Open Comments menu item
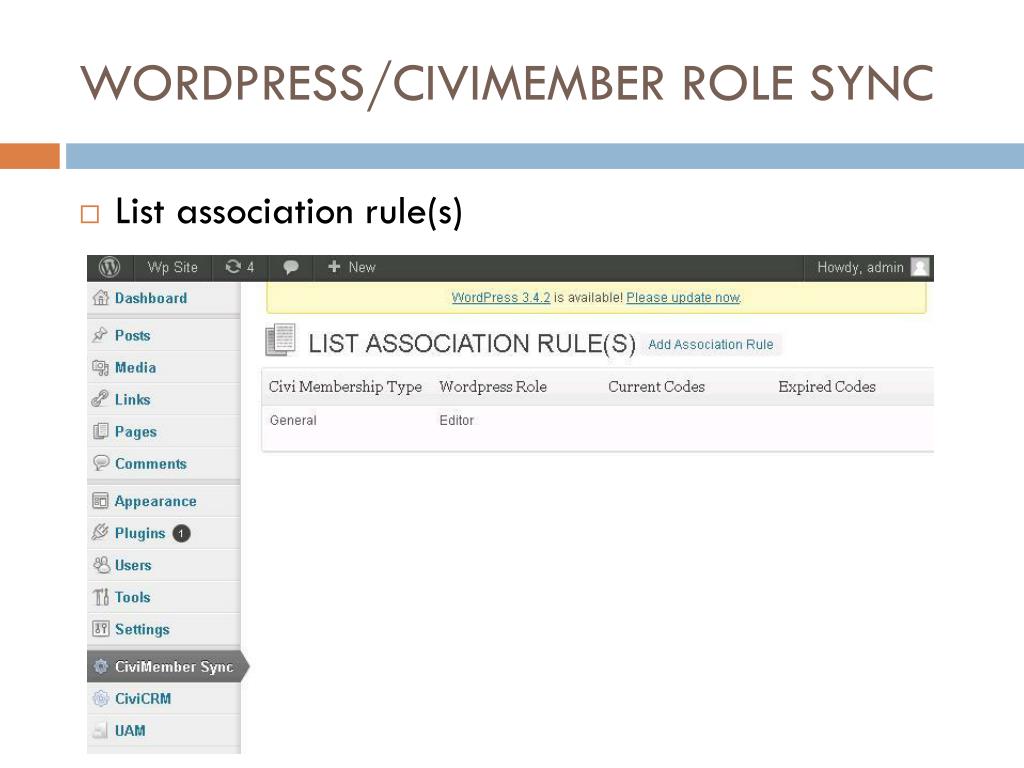This screenshot has height=768, width=1024. coord(151,464)
